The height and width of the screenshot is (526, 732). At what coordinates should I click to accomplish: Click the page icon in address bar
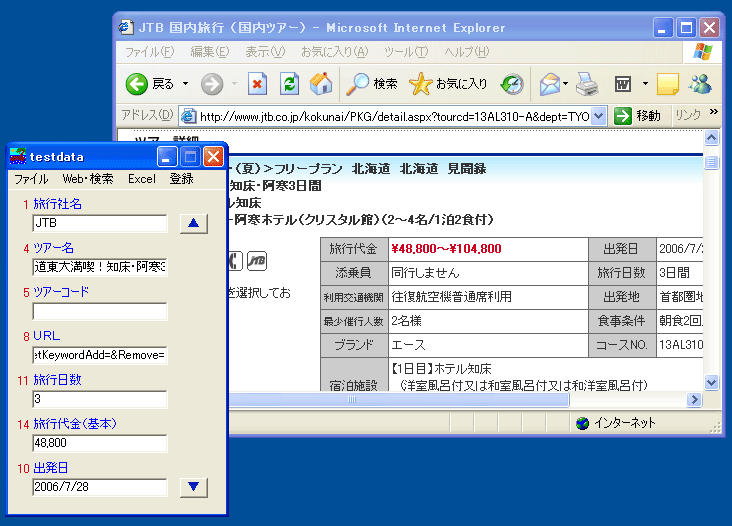tap(189, 116)
